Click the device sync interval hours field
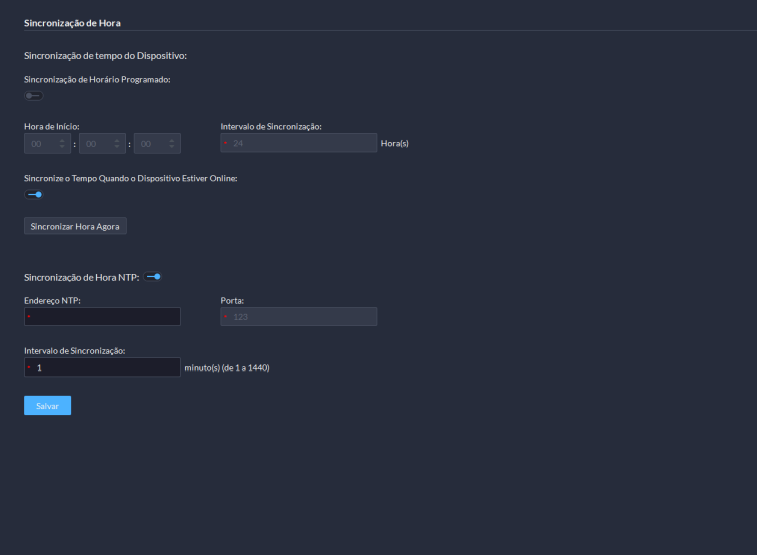The width and height of the screenshot is (757, 555). click(x=298, y=143)
